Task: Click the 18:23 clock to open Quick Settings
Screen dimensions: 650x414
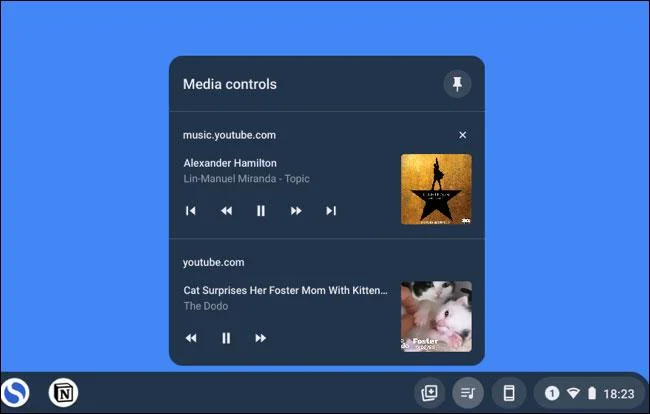Action: [x=618, y=394]
